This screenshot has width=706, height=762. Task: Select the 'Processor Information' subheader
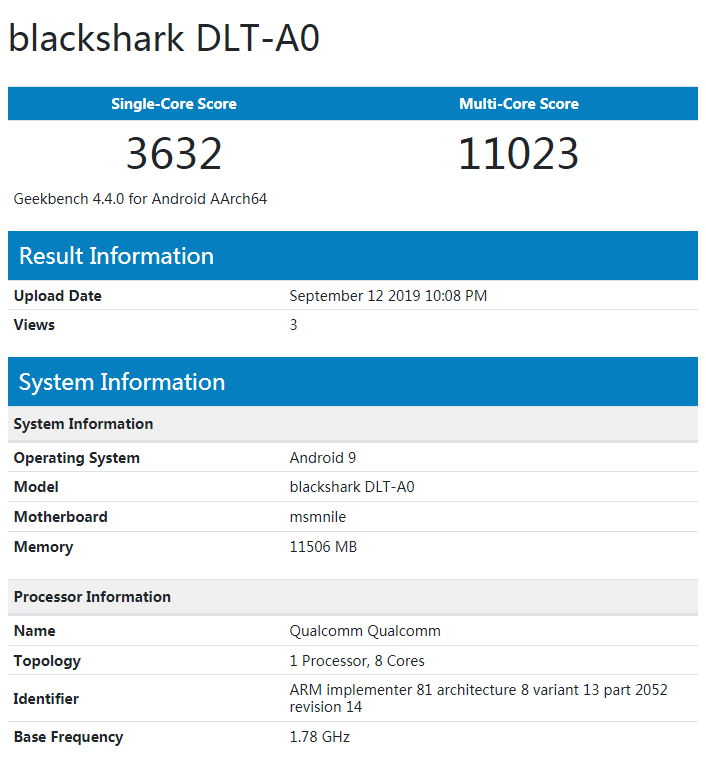353,597
